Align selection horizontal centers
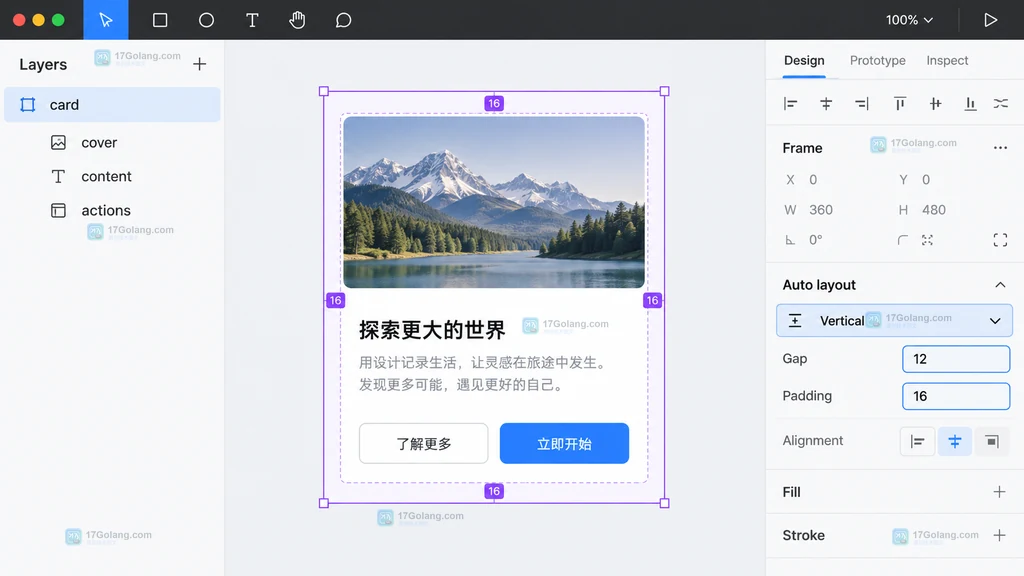The image size is (1024, 576). click(826, 103)
